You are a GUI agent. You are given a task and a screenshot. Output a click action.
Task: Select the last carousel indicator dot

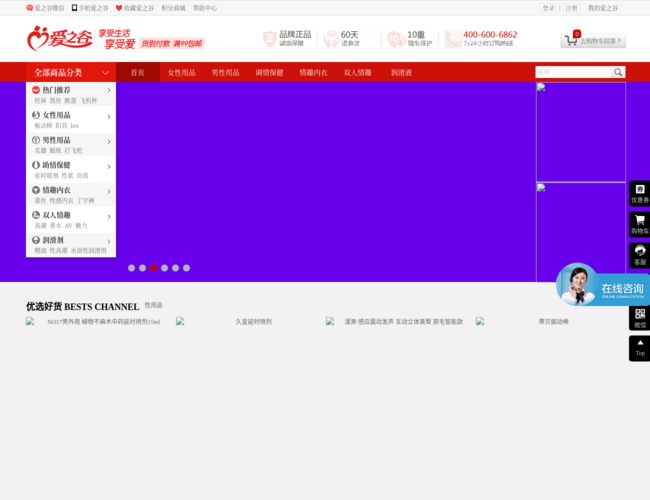point(186,268)
